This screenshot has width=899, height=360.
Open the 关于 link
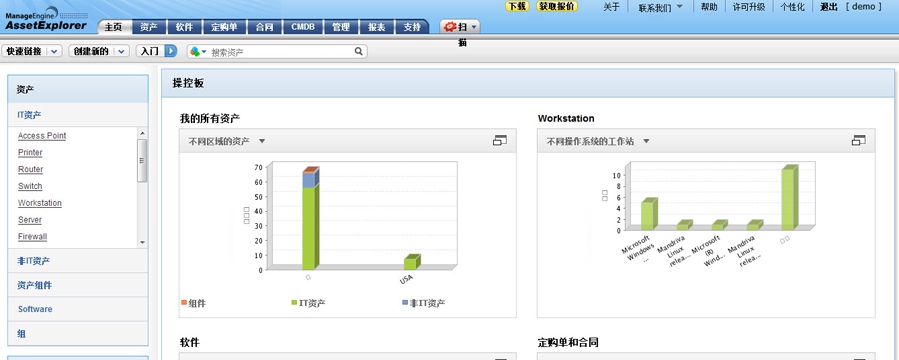click(x=612, y=7)
